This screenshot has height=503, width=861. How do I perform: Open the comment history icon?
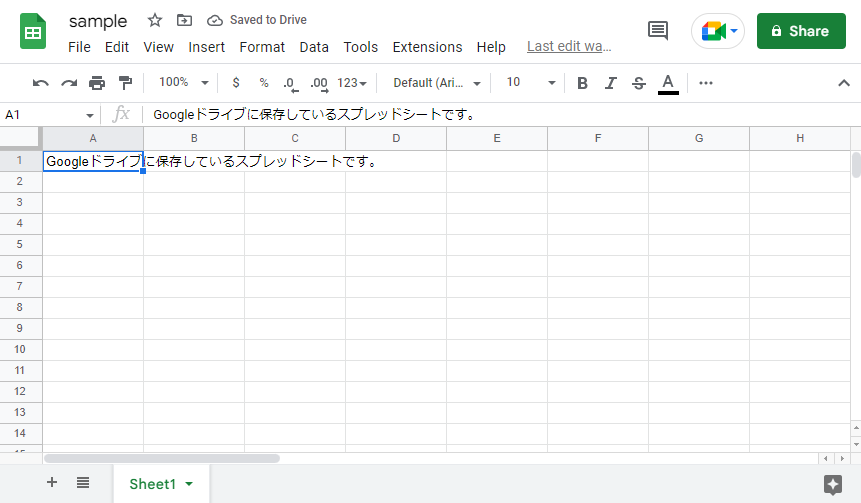[657, 31]
